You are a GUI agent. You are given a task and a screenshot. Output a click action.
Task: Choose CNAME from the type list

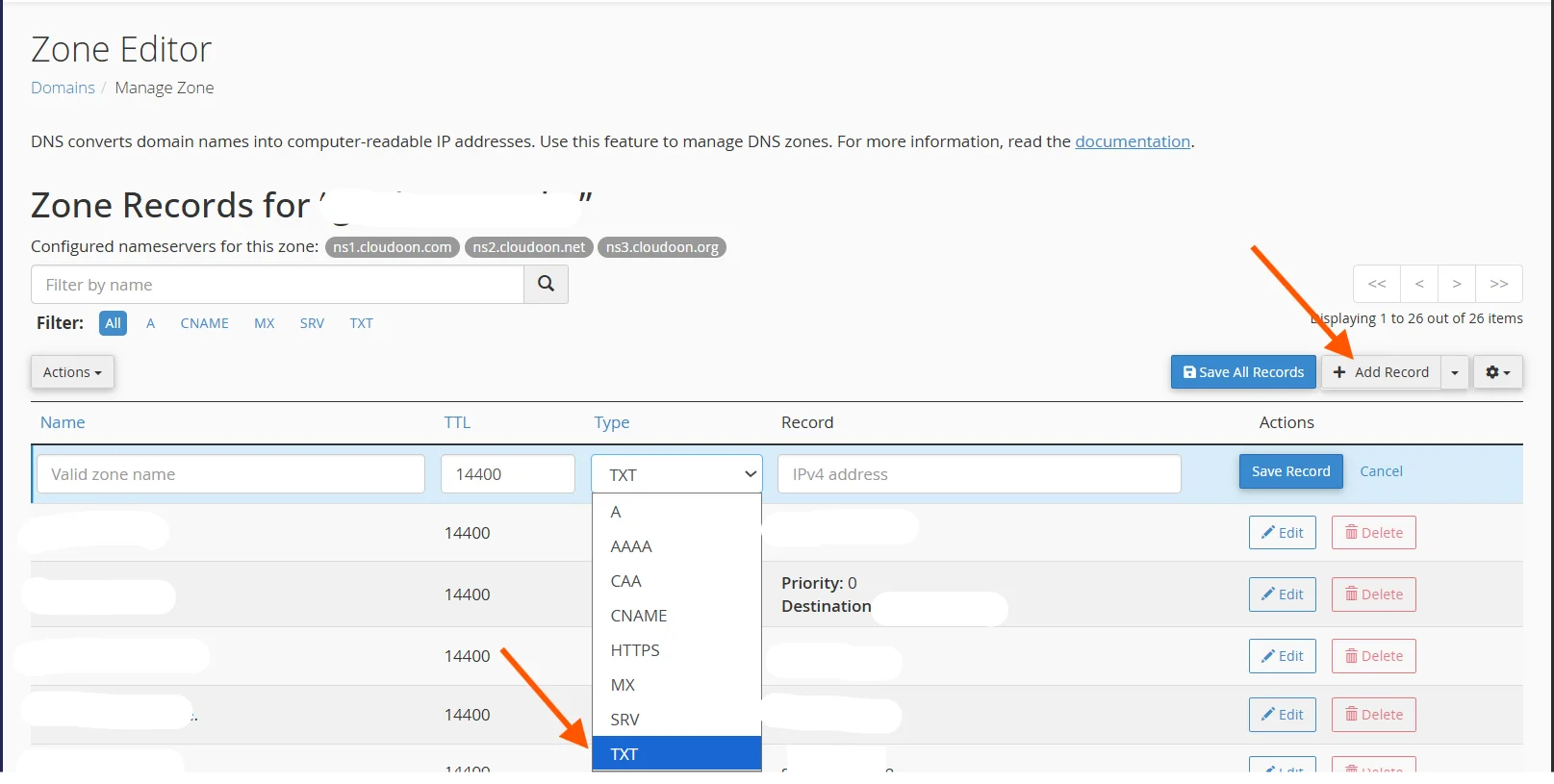676,616
